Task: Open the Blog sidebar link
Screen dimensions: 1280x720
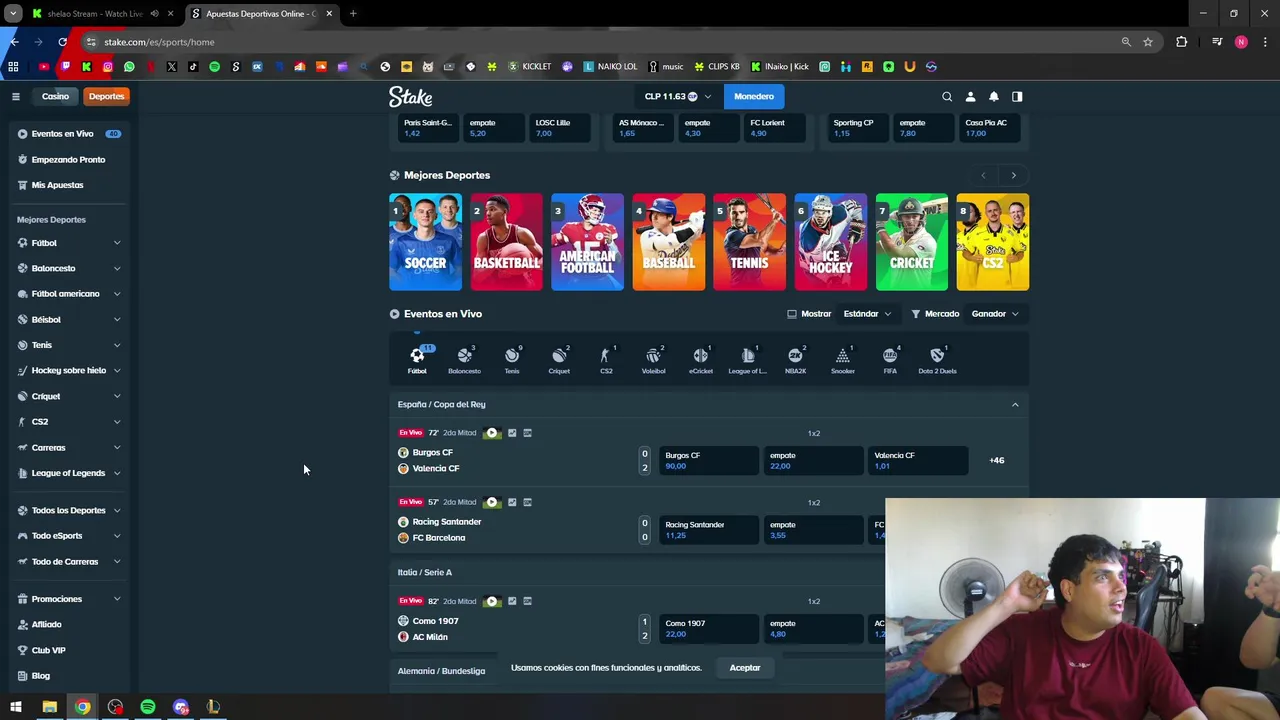Action: [x=68, y=676]
